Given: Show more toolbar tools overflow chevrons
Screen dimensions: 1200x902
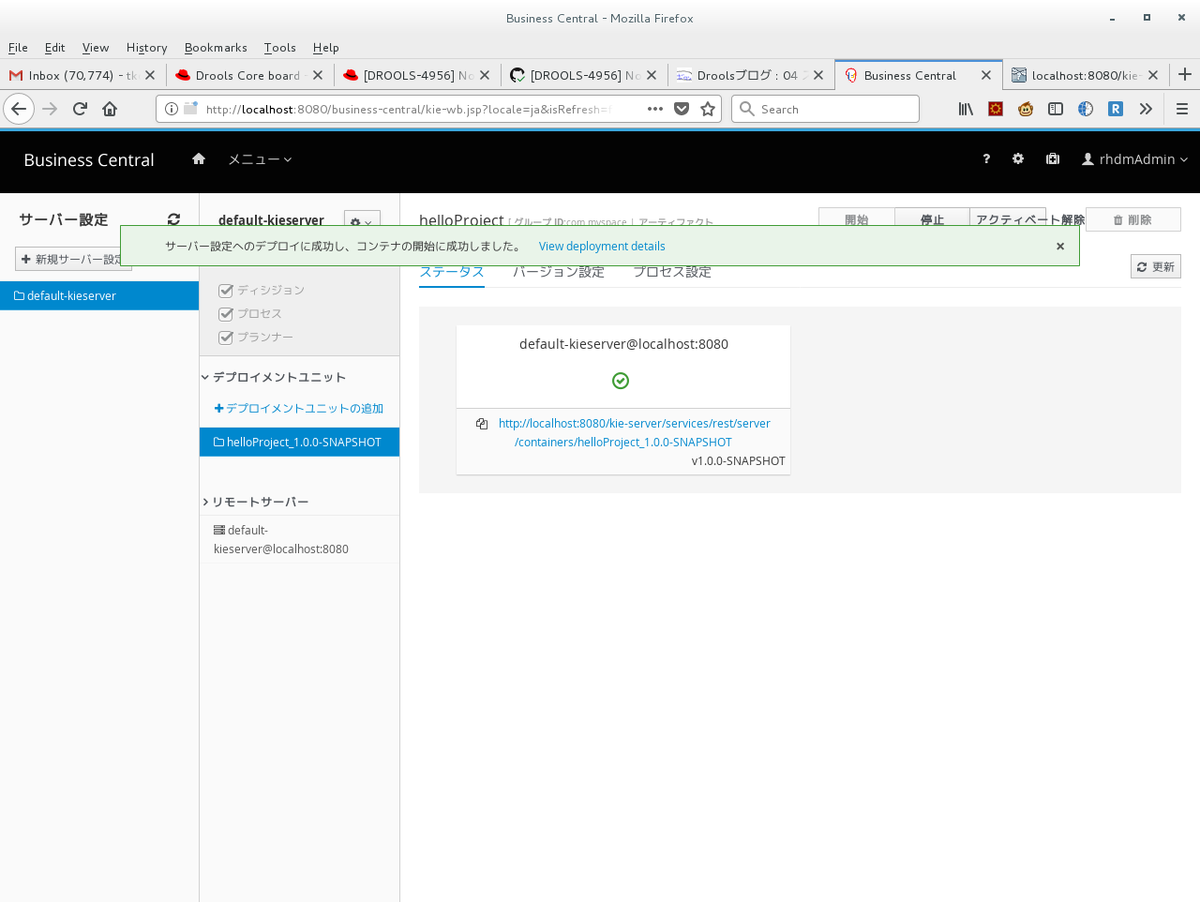Looking at the screenshot, I should coord(1146,109).
